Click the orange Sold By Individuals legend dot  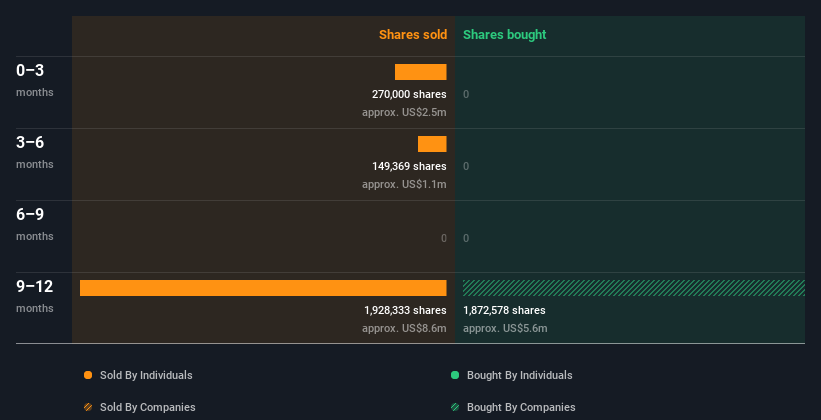click(x=88, y=375)
